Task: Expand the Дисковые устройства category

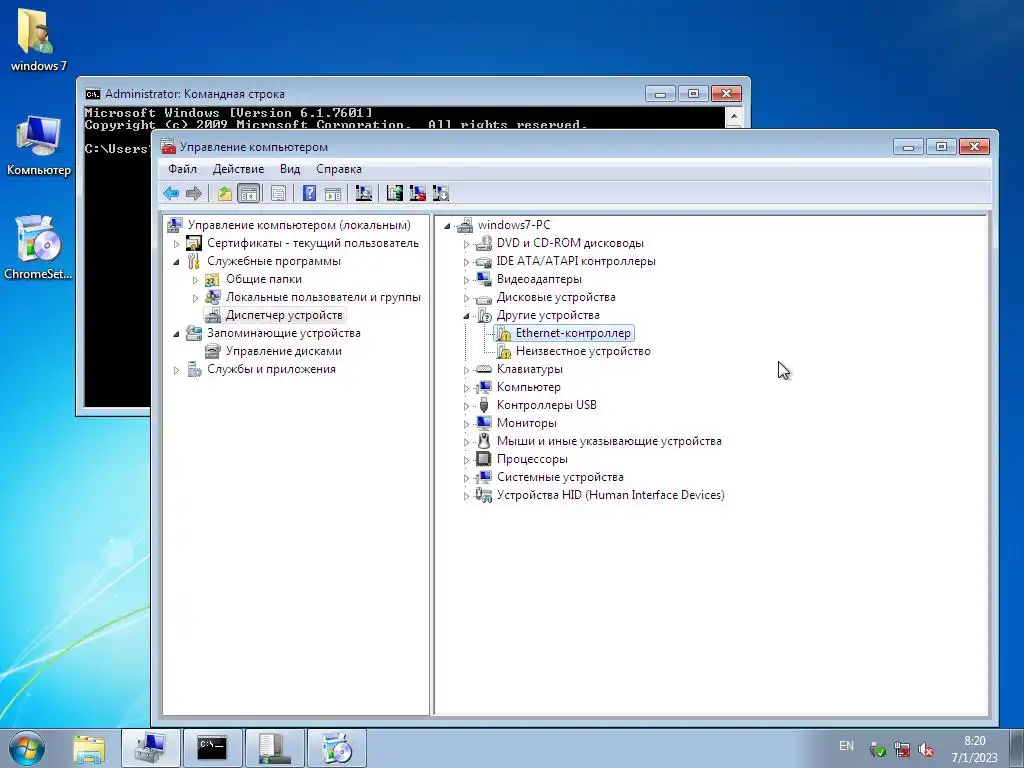Action: 466,298
